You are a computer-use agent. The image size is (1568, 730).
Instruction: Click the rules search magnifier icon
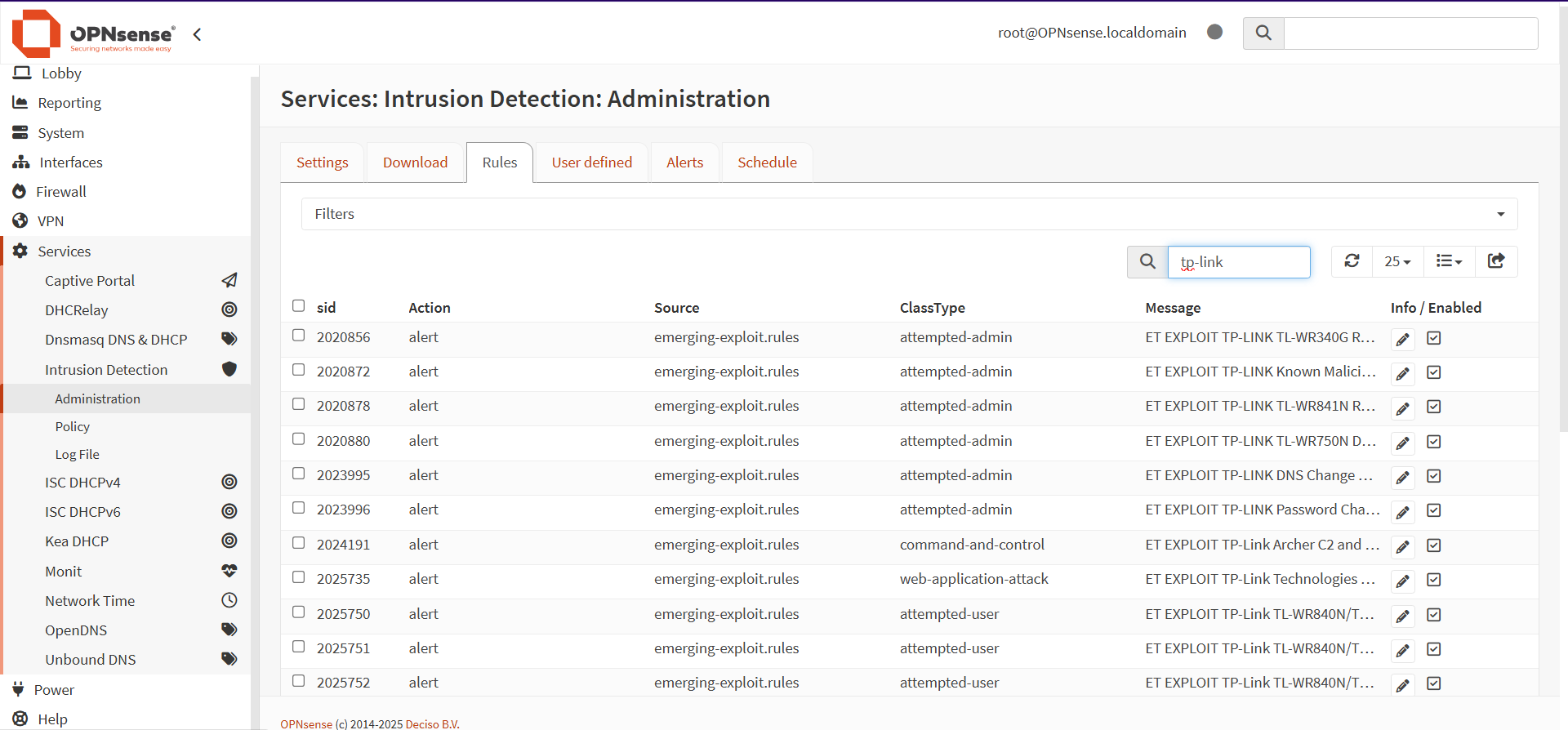coord(1147,262)
